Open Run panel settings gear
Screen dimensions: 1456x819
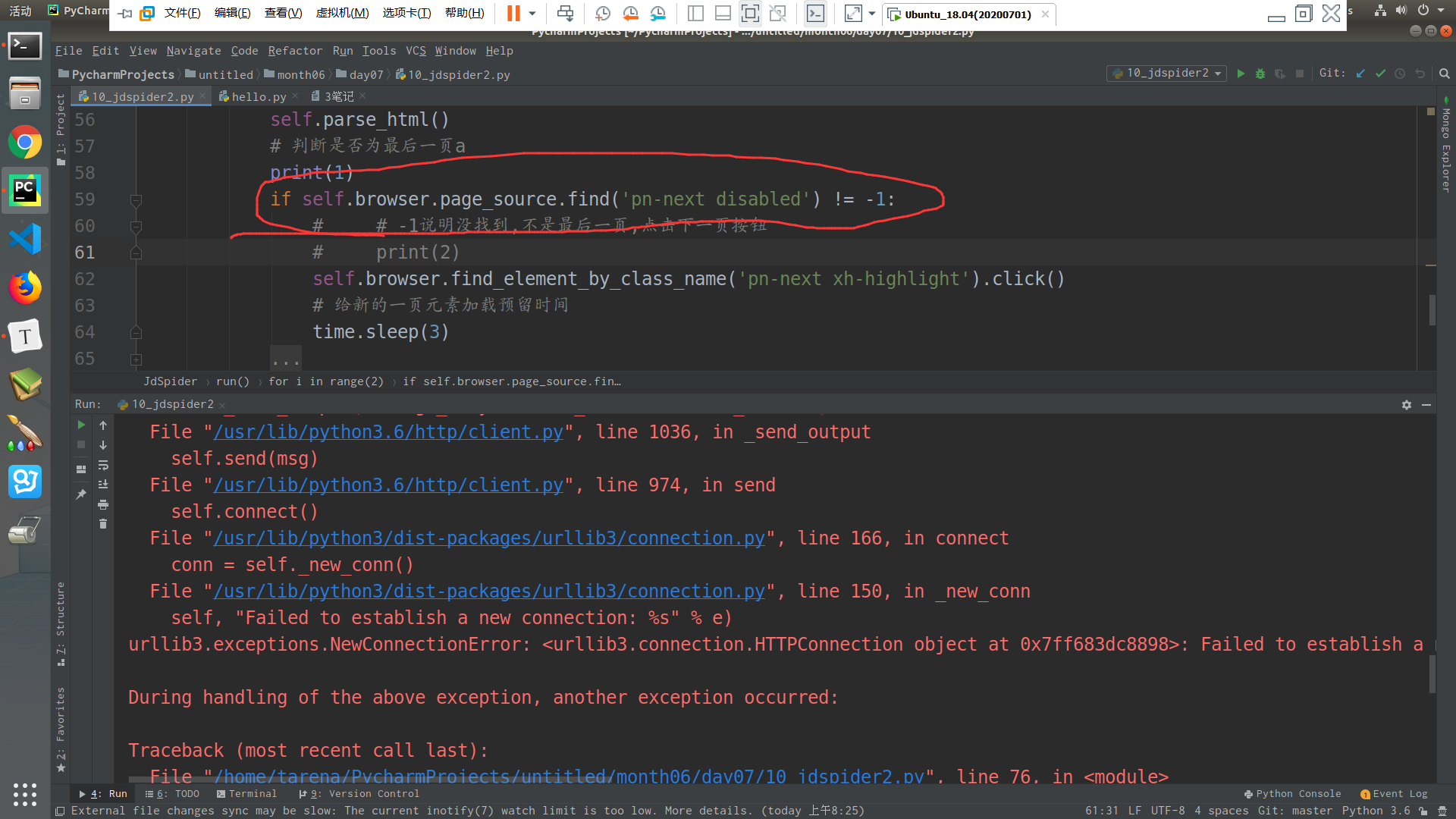pos(1406,405)
